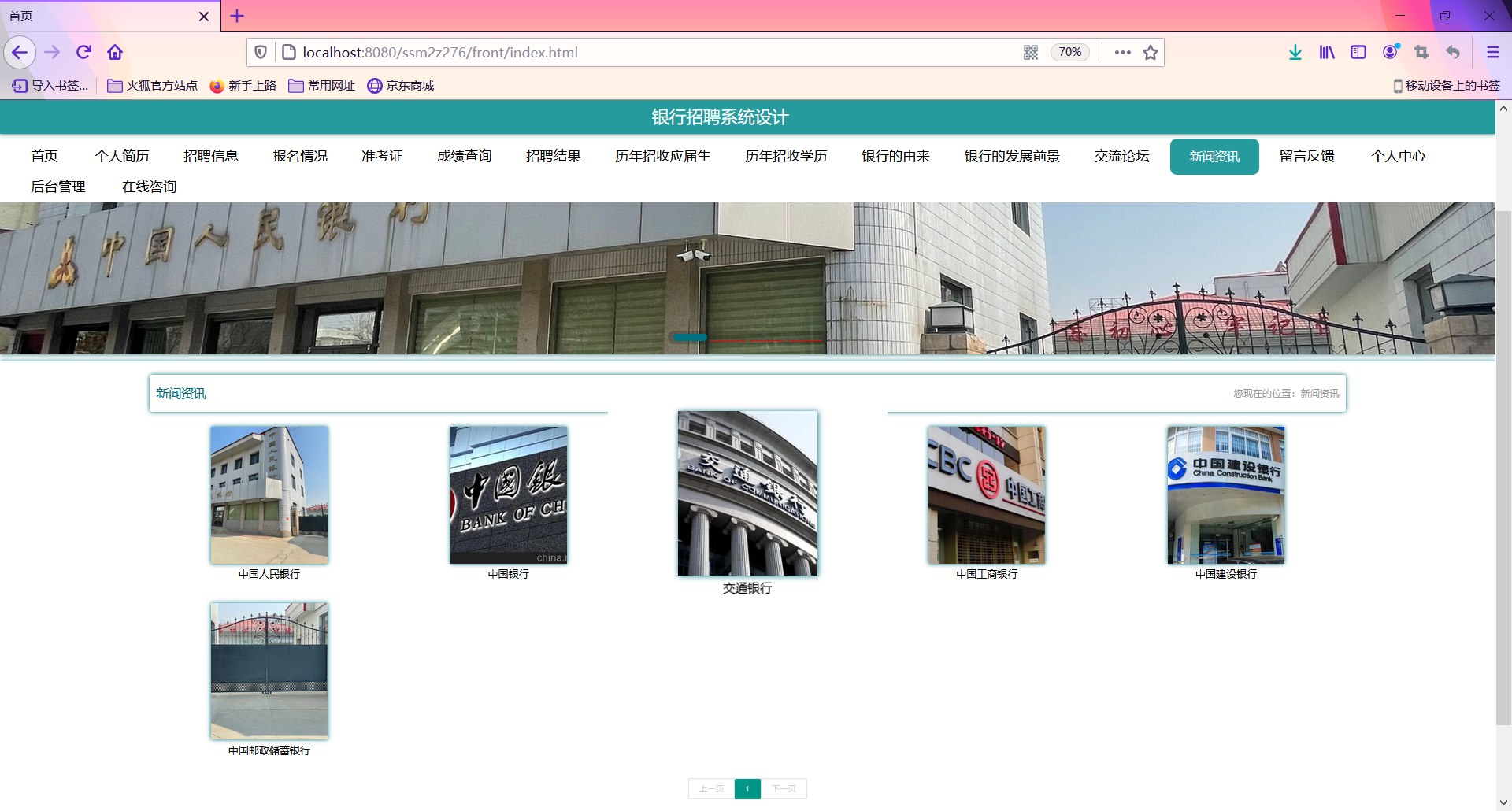This screenshot has width=1512, height=811.
Task: Open the 后台管理 navigation link
Action: 58,187
